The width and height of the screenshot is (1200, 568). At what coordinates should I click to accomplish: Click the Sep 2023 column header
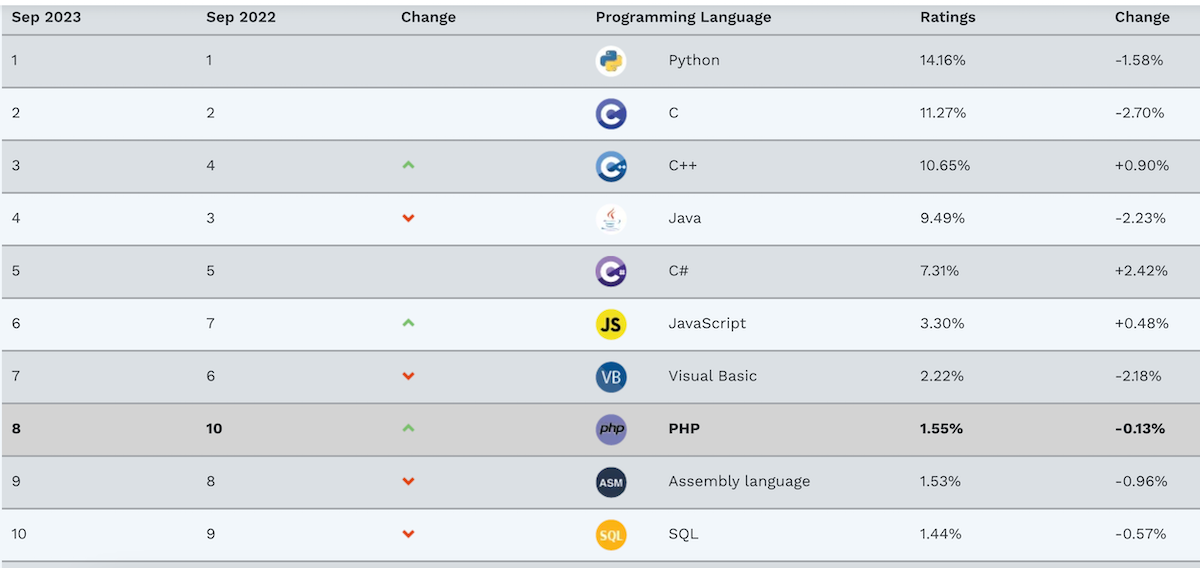46,17
